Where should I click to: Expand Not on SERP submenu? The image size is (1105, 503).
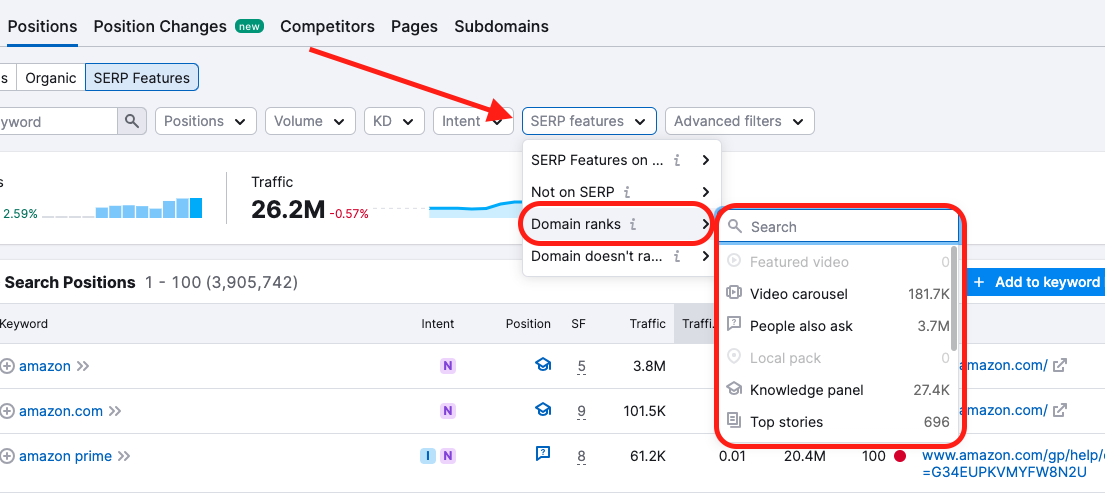[x=622, y=192]
